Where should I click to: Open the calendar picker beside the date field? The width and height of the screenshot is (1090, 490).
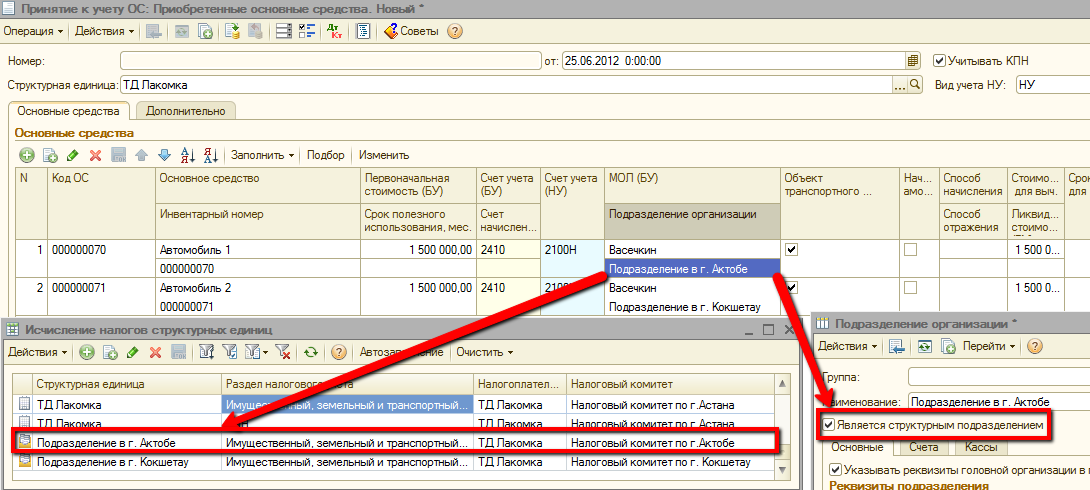point(912,60)
